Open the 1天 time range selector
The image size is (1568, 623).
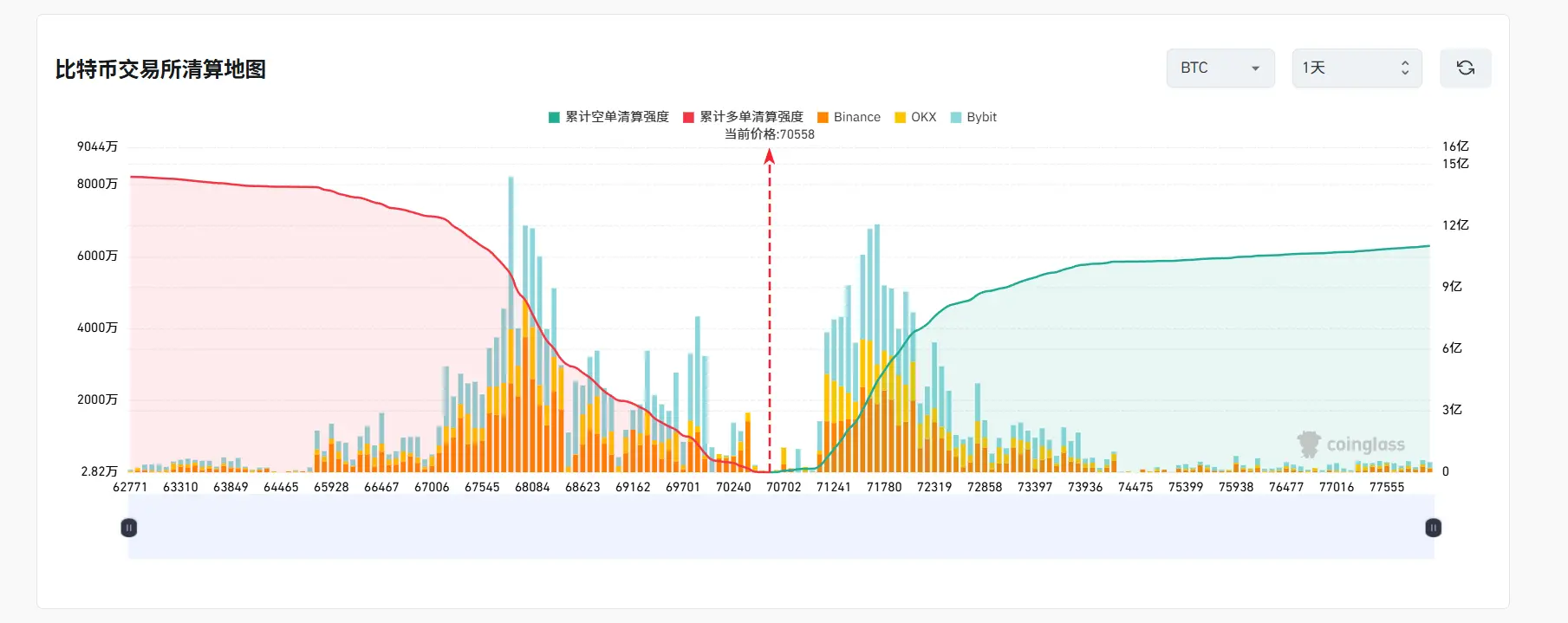tap(1357, 68)
